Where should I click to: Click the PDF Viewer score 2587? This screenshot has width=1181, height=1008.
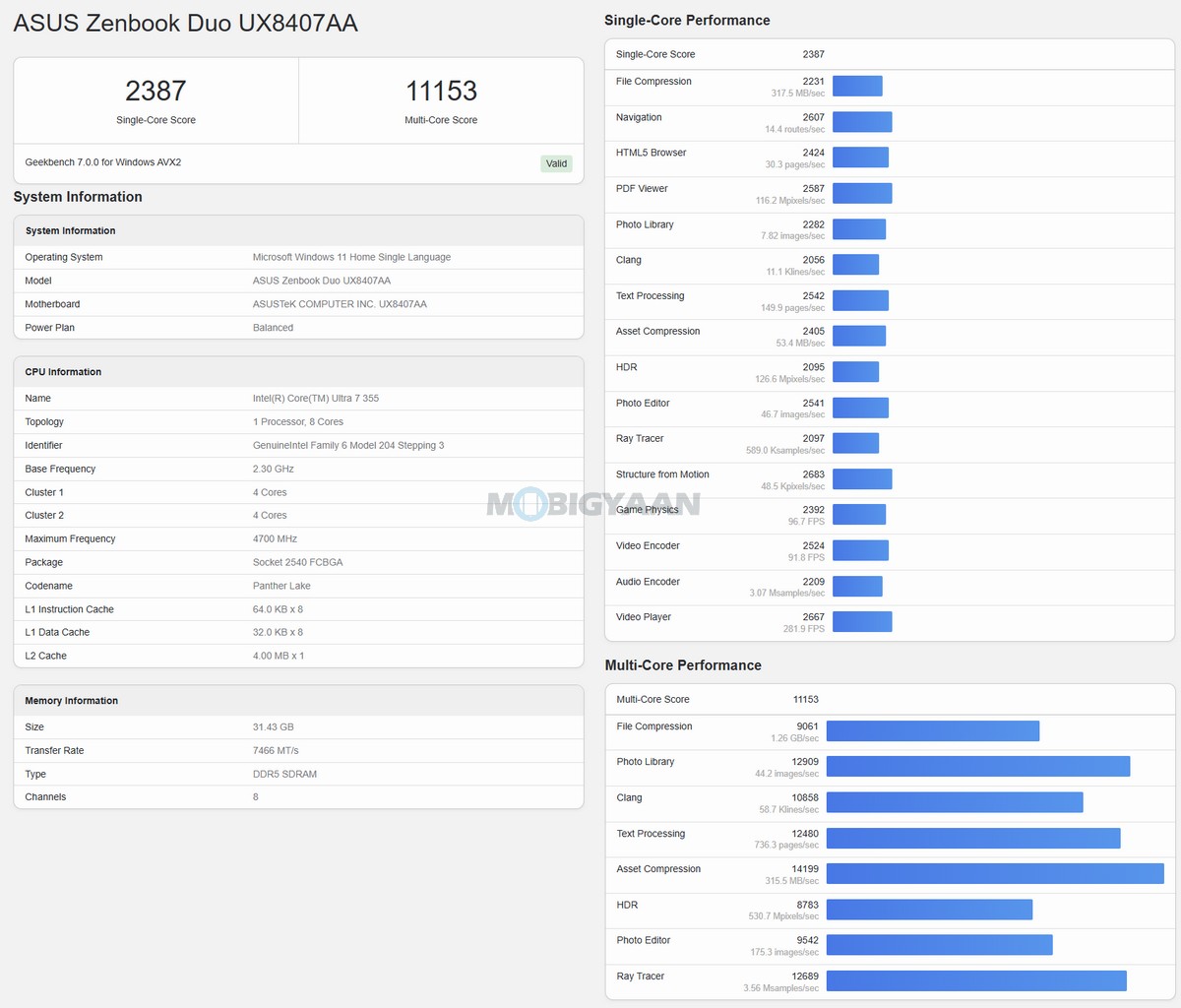[x=813, y=188]
